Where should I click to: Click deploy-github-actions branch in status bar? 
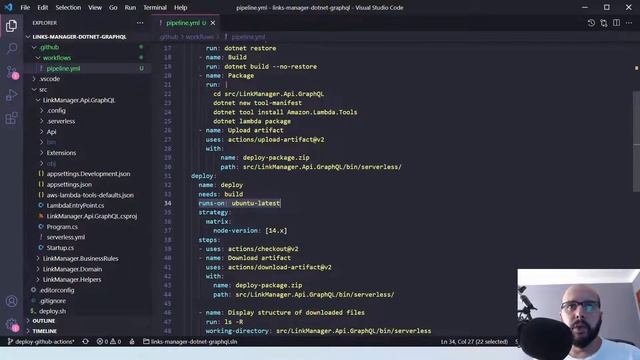[41, 341]
